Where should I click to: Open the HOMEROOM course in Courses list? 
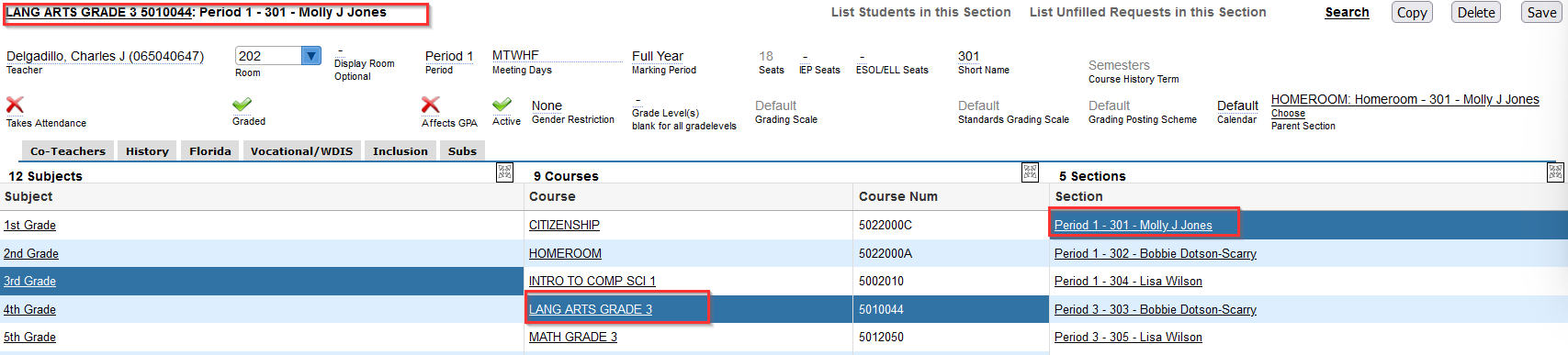coord(565,253)
